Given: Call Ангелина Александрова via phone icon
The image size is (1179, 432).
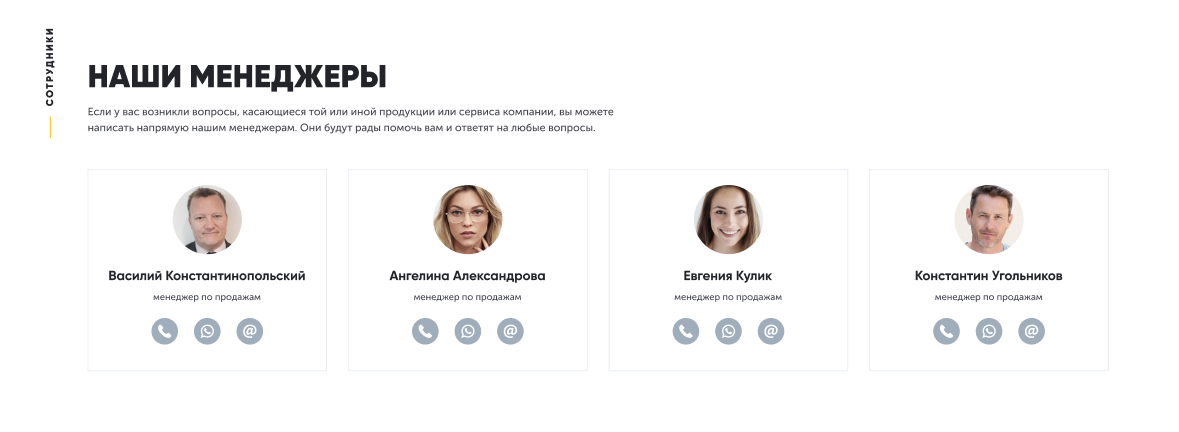Looking at the screenshot, I should tap(425, 331).
